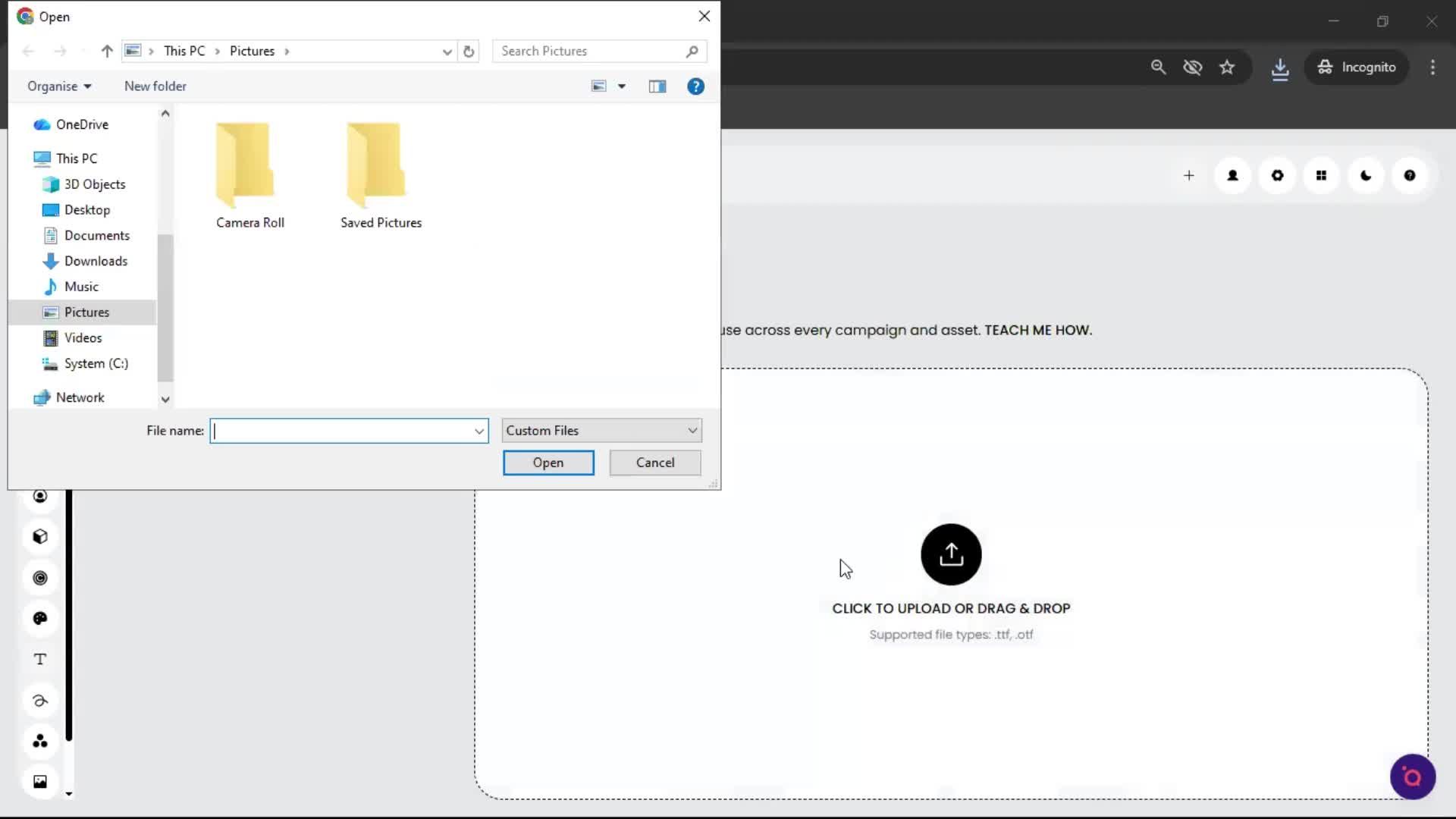This screenshot has height=819, width=1456.
Task: Select Pictures in the navigation pane
Action: 85,312
